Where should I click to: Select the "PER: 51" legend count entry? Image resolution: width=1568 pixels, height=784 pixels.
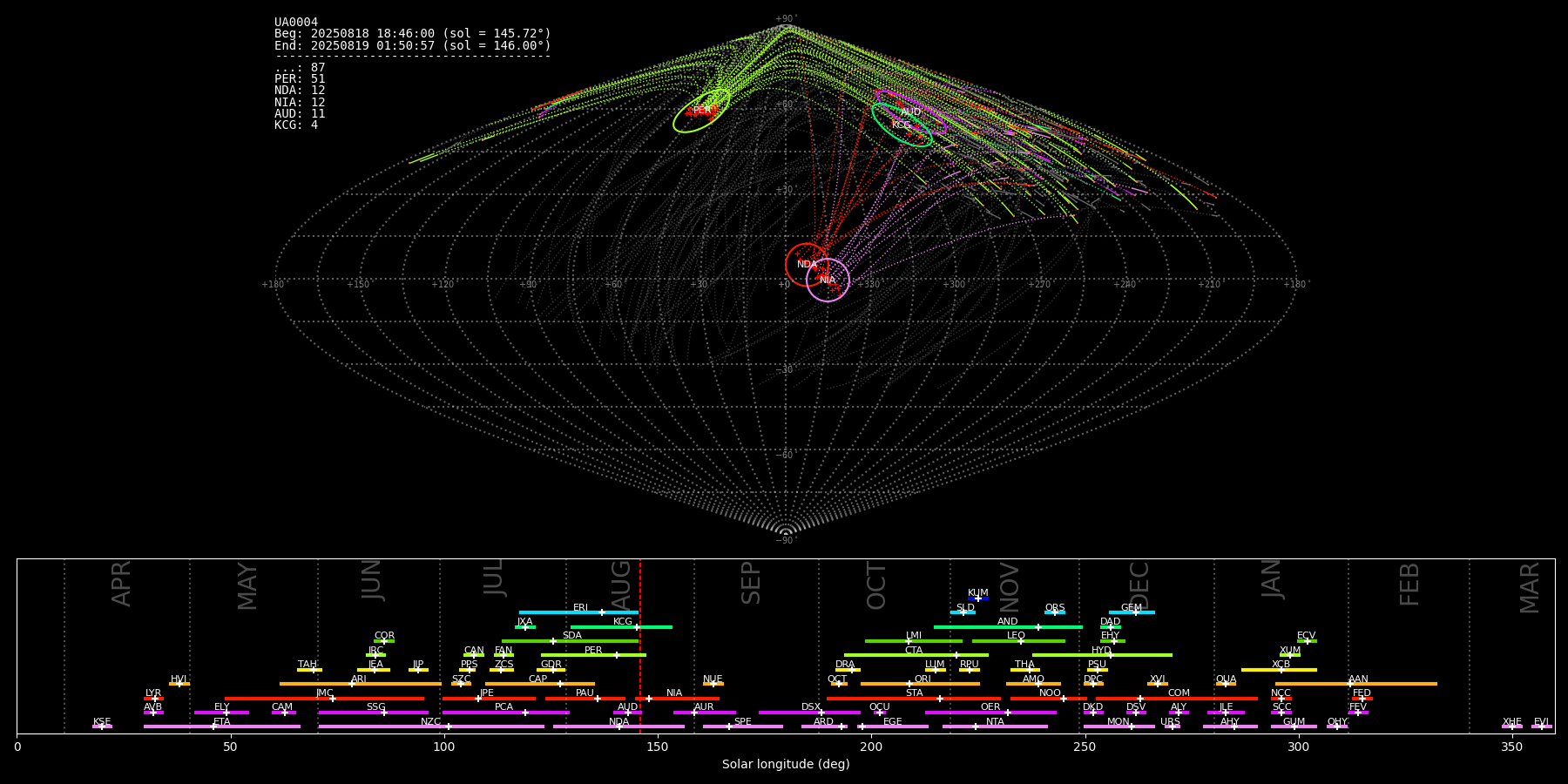(x=300, y=79)
